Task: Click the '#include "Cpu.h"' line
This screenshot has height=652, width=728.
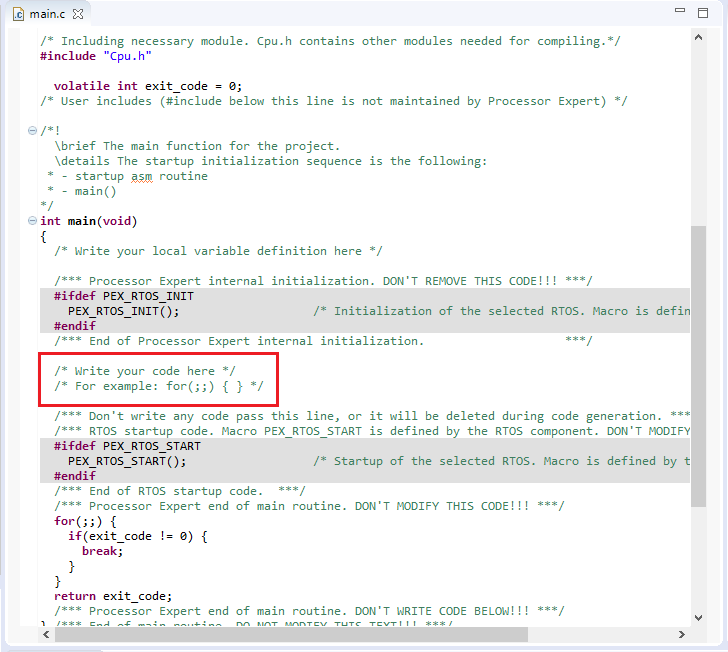Action: (x=96, y=56)
